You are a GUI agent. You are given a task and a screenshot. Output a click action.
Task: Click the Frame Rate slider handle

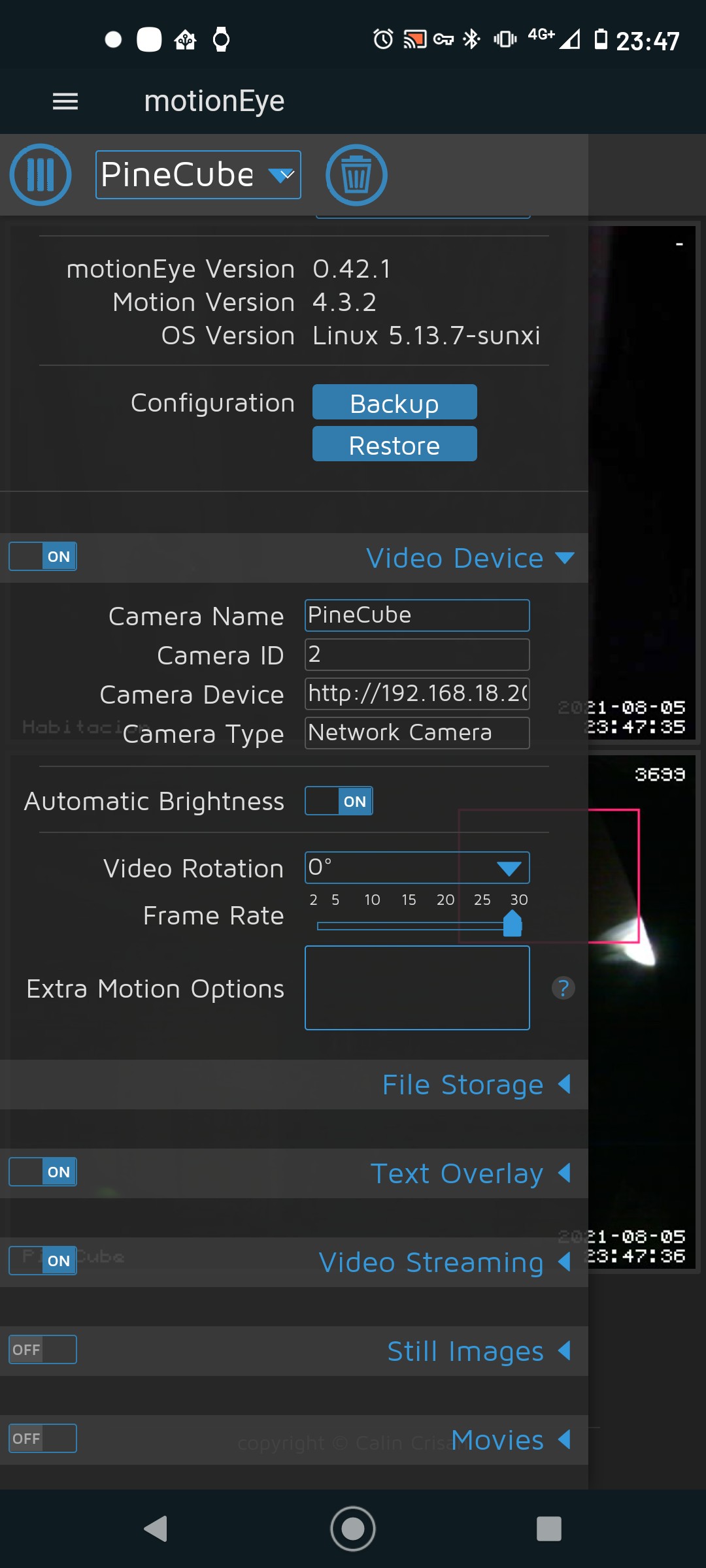pos(513,924)
